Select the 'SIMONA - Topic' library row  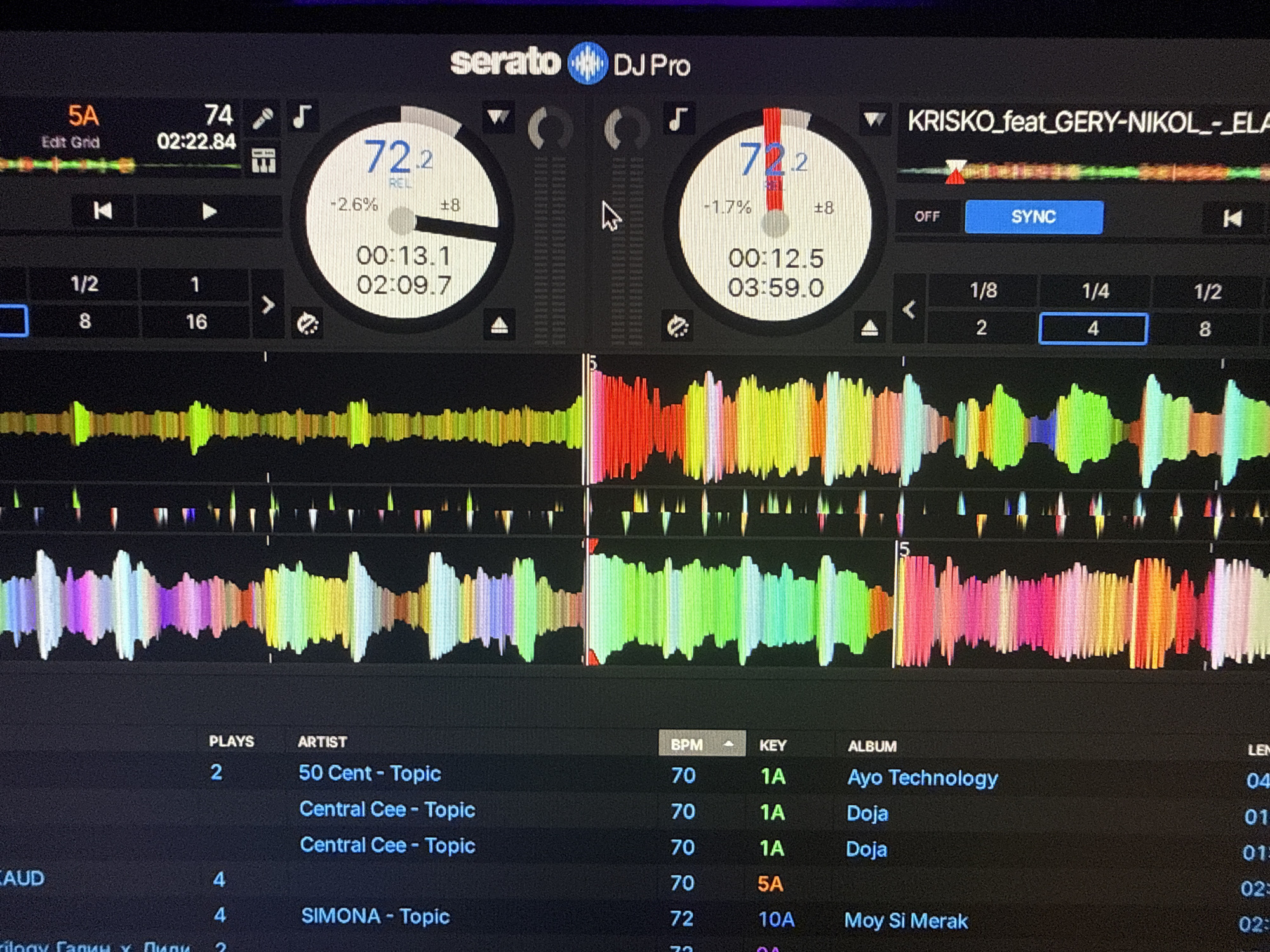tap(635, 918)
